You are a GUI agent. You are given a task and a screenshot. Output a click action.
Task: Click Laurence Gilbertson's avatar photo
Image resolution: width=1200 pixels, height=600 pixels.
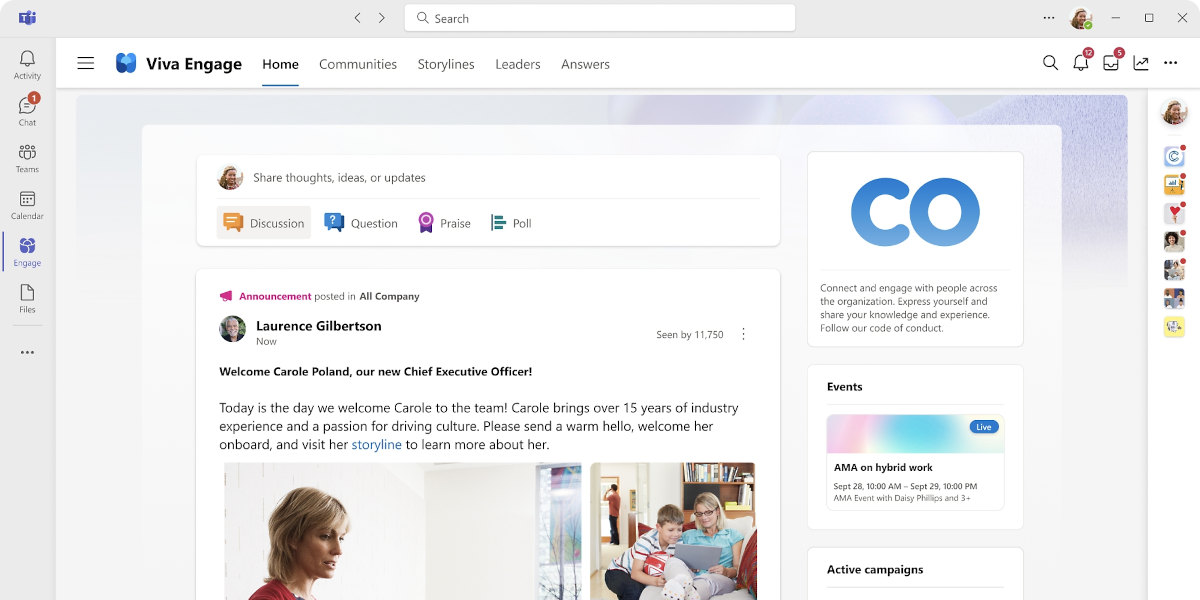coord(232,329)
